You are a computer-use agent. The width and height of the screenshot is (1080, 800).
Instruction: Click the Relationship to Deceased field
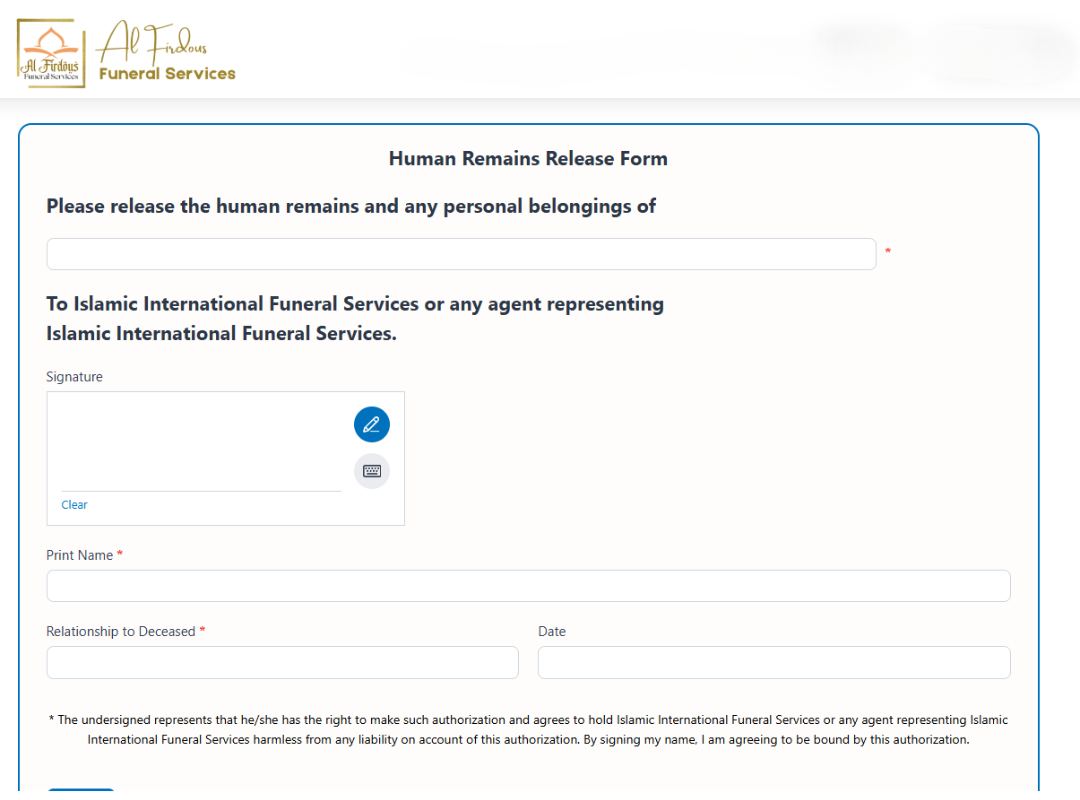click(282, 662)
